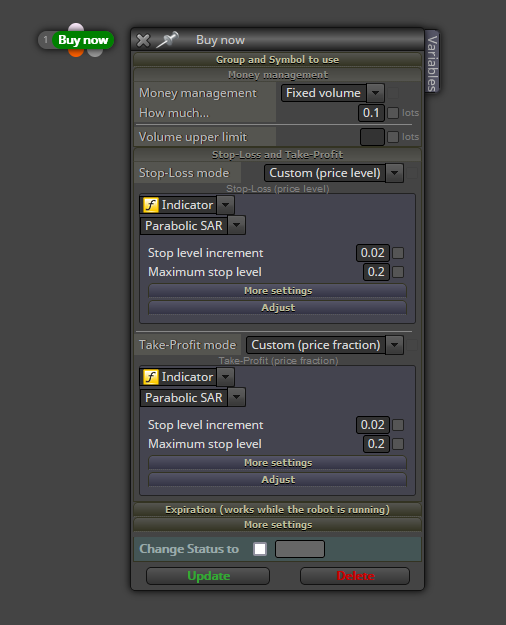Click the red Delete button
This screenshot has width=506, height=625.
pyautogui.click(x=355, y=576)
